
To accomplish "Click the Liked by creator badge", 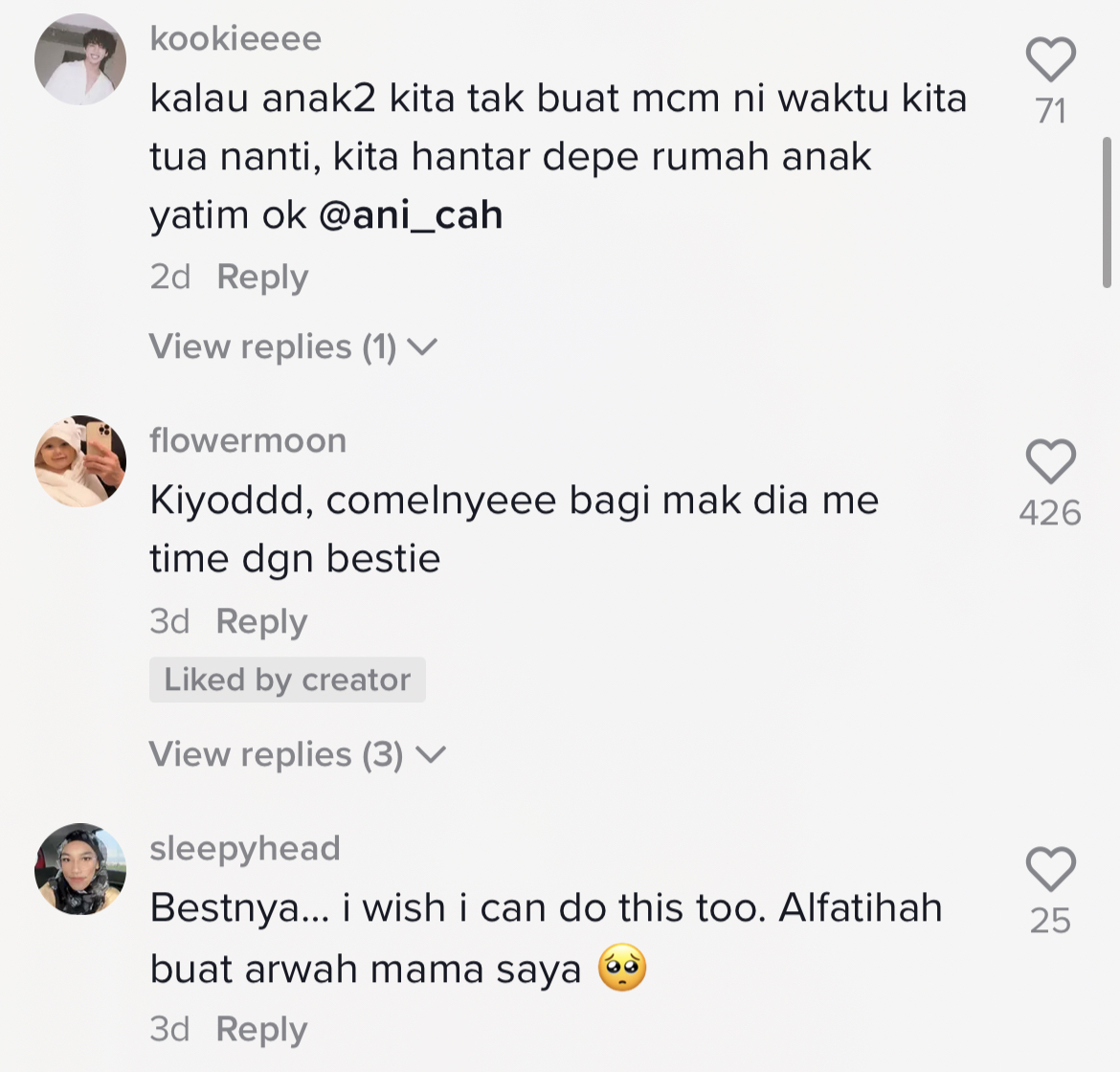I will (x=287, y=680).
